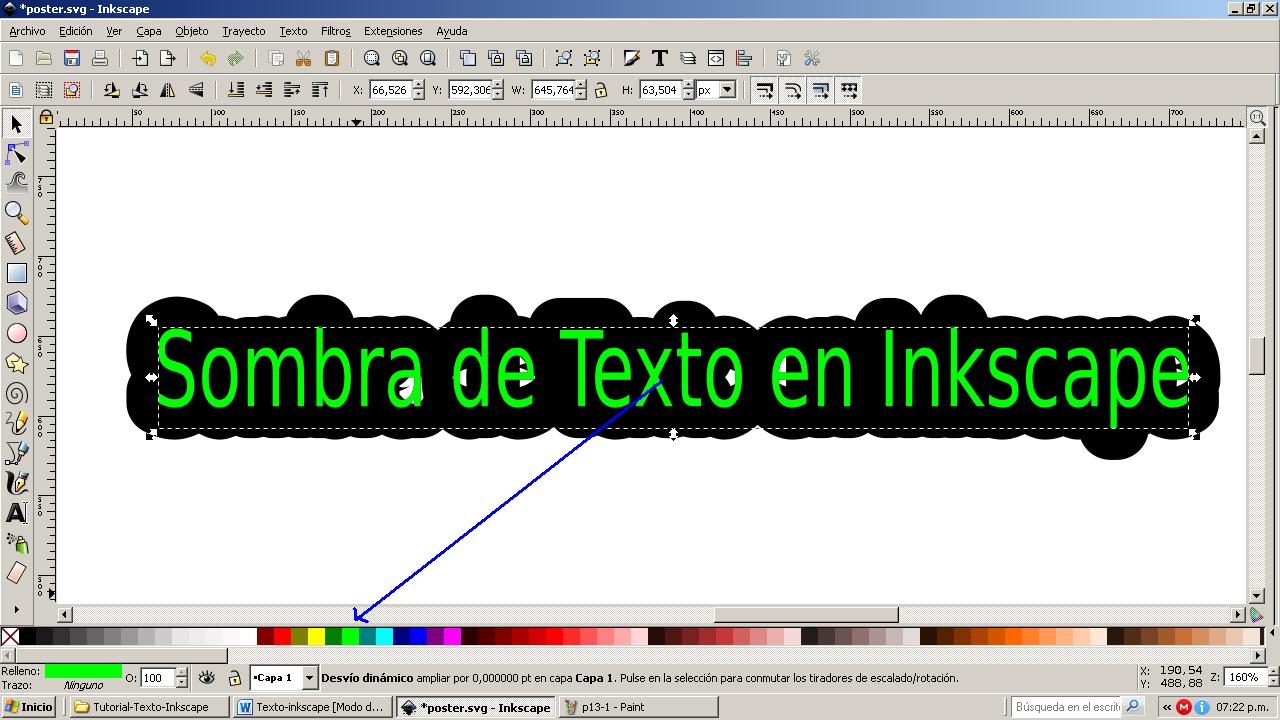Click the green Relleno fill indicator
1280x720 pixels.
pos(83,670)
